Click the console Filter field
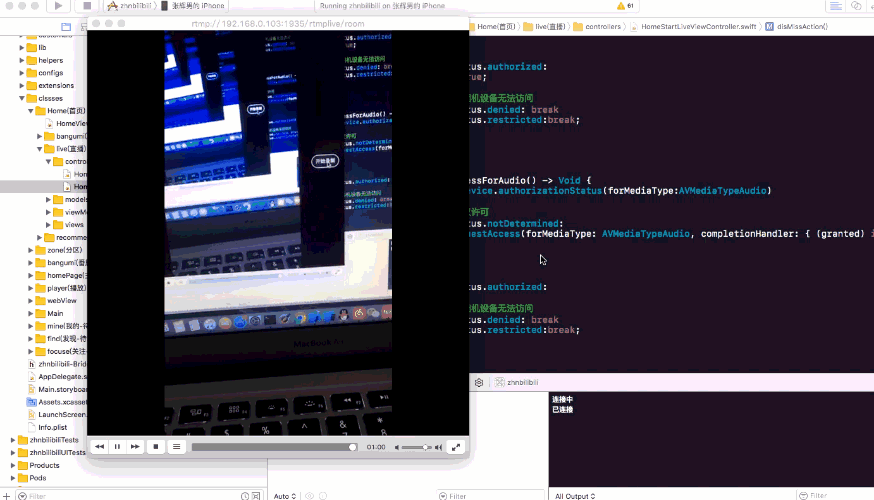This screenshot has height=500, width=874. 835,496
